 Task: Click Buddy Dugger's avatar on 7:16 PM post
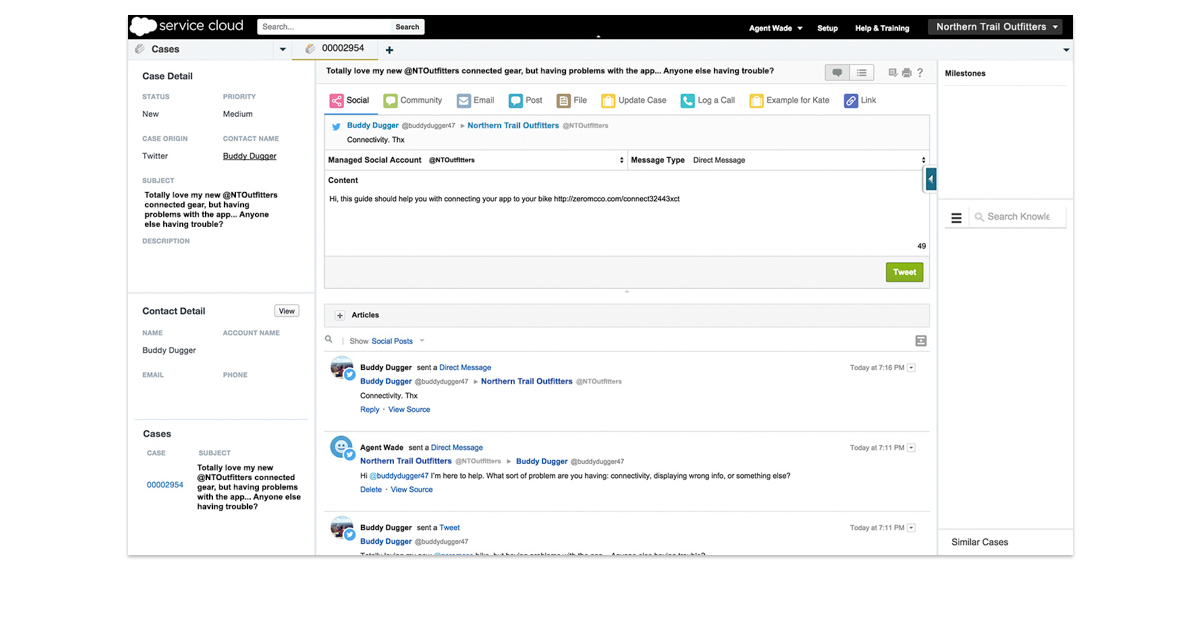click(342, 369)
